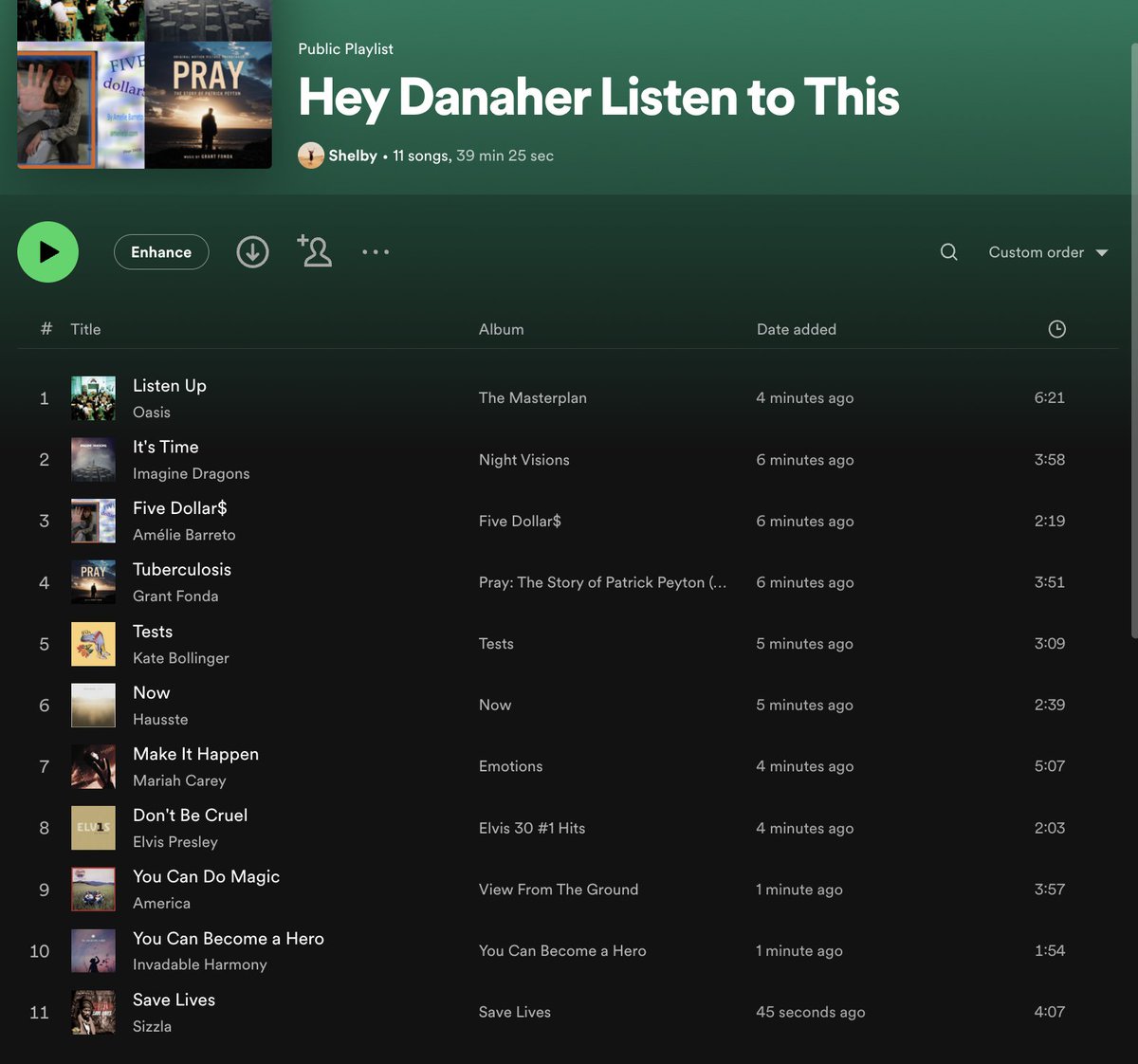Open the Pray: The Story of Patrick Peyton album
The image size is (1138, 1064).
(x=603, y=582)
